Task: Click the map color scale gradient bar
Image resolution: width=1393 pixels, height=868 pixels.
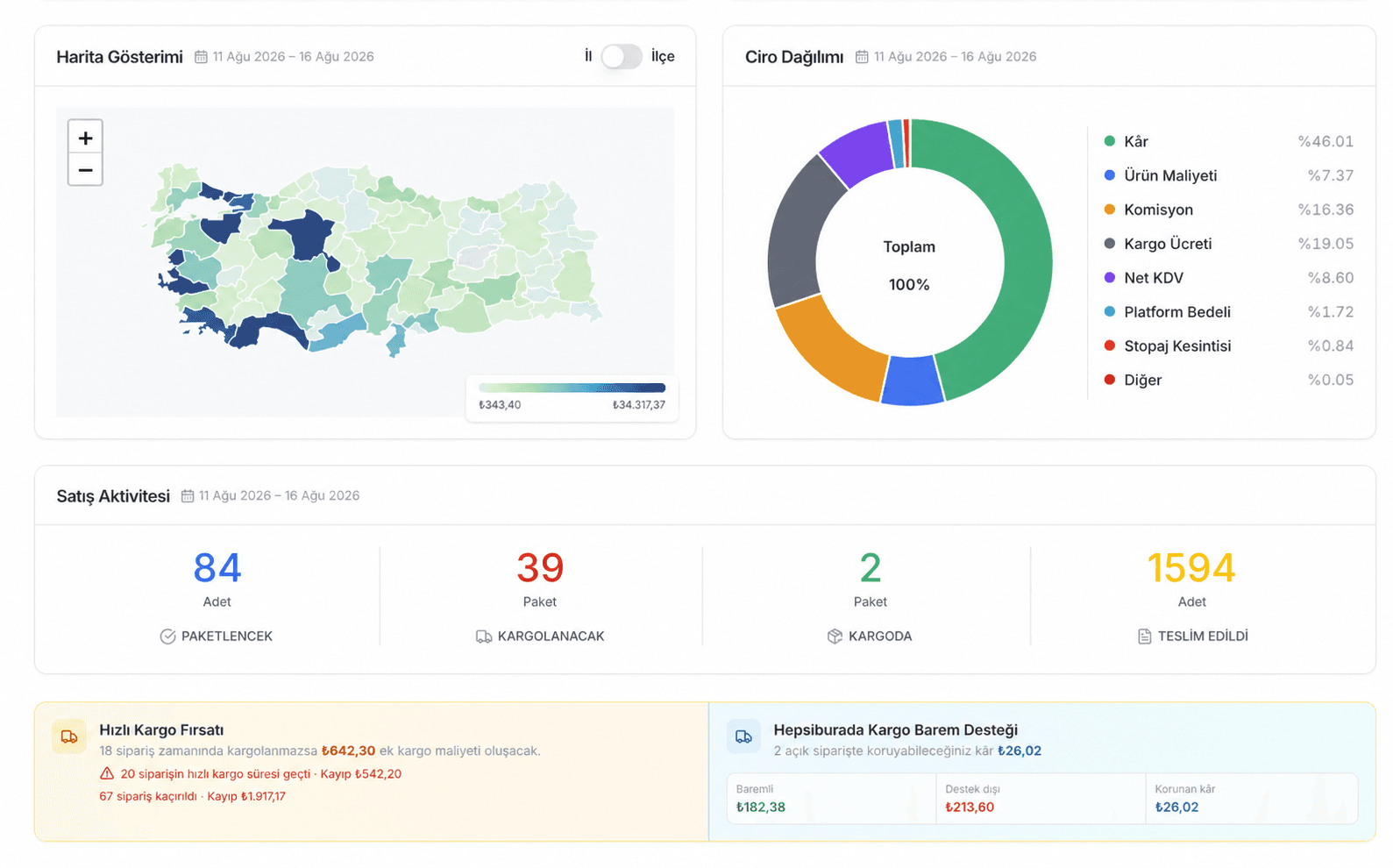Action: 572,388
